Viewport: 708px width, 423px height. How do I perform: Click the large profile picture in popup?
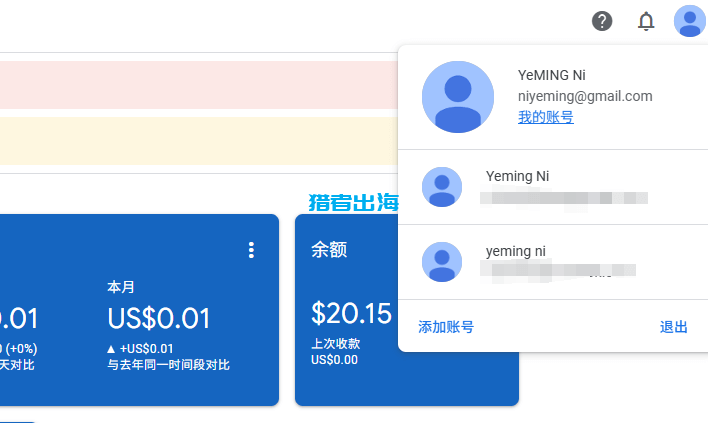[x=458, y=97]
